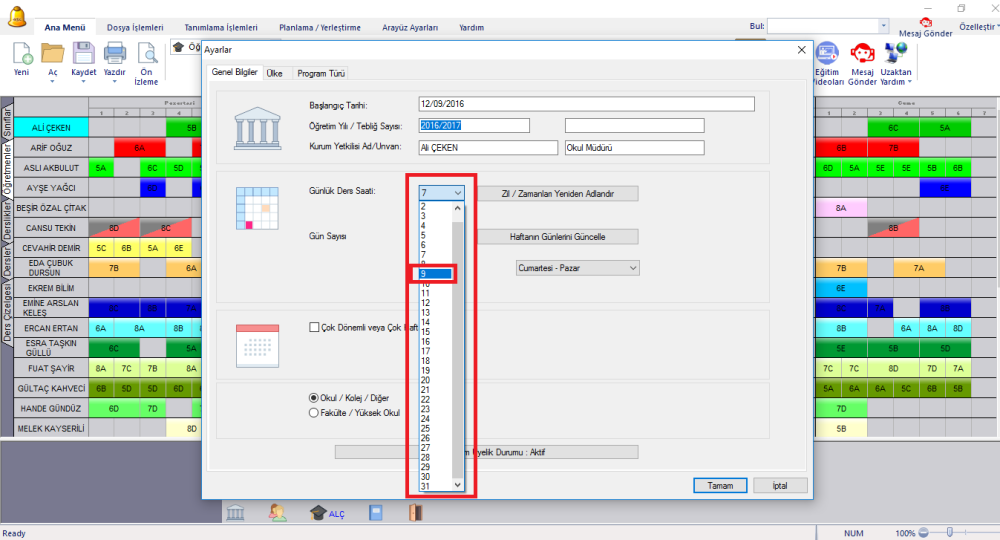Open the Derslikler side tab
The image size is (1000, 540).
coord(7,221)
